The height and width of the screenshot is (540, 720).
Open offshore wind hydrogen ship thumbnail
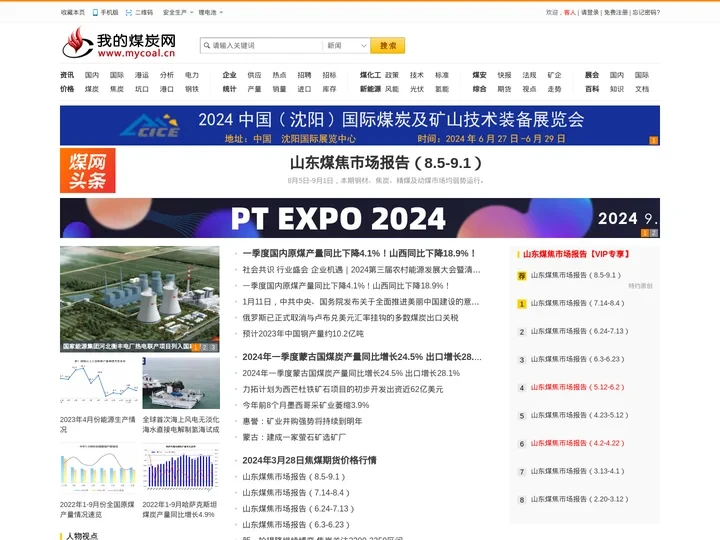(181, 383)
